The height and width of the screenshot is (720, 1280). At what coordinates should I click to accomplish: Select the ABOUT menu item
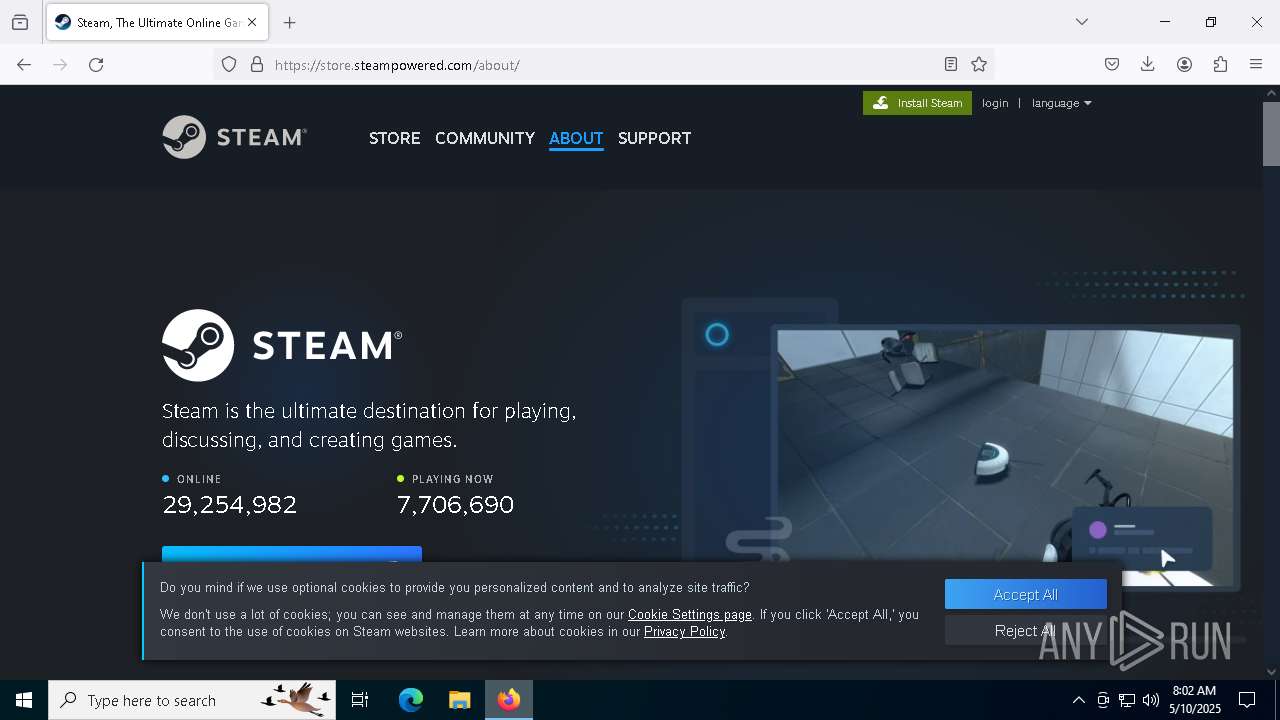pos(576,138)
